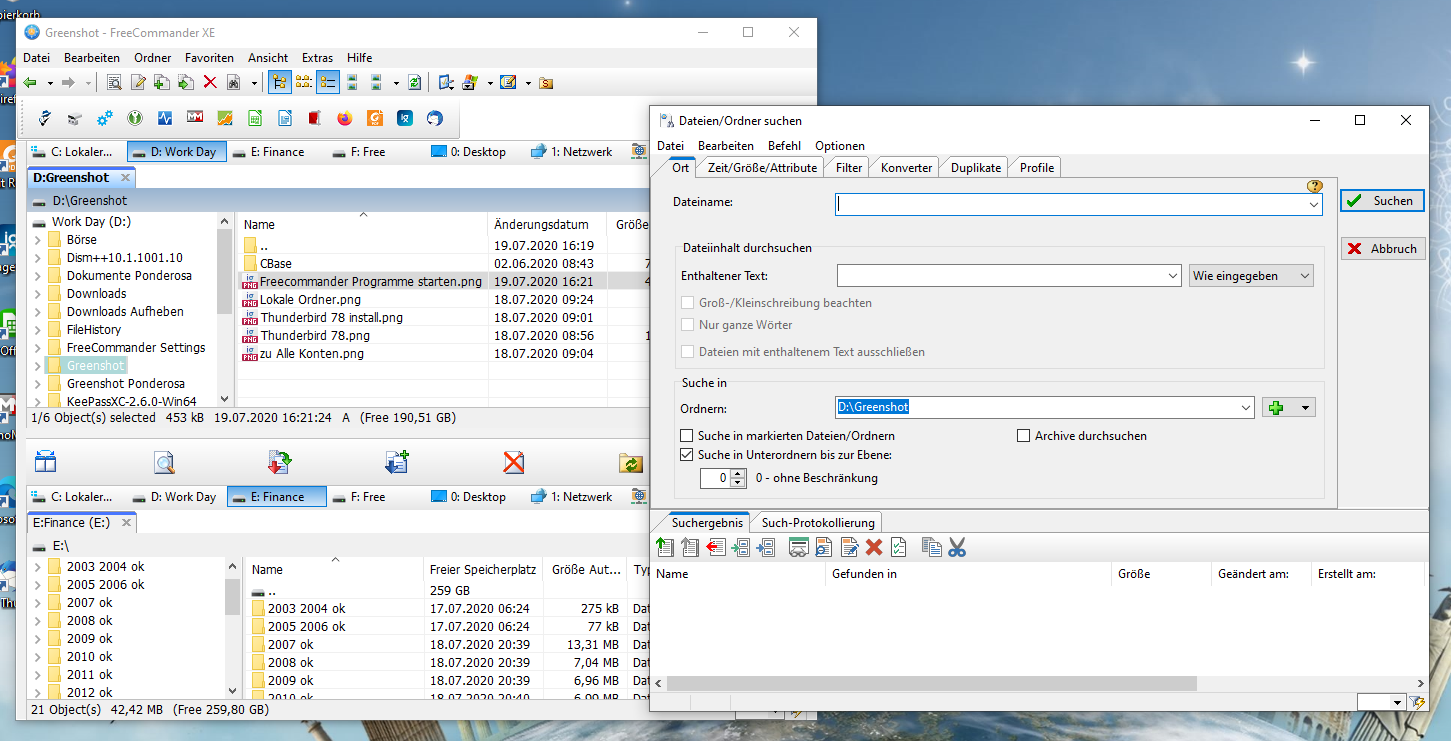1451x741 pixels.
Task: Click the Suchen button
Action: (1381, 201)
